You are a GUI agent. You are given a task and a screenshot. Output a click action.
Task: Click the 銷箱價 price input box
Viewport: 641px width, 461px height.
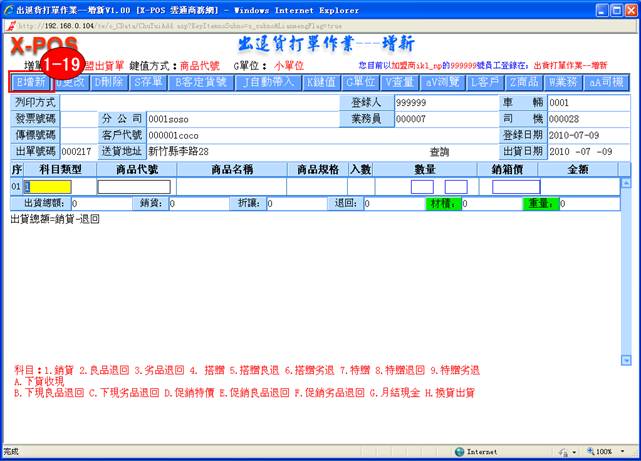516,186
